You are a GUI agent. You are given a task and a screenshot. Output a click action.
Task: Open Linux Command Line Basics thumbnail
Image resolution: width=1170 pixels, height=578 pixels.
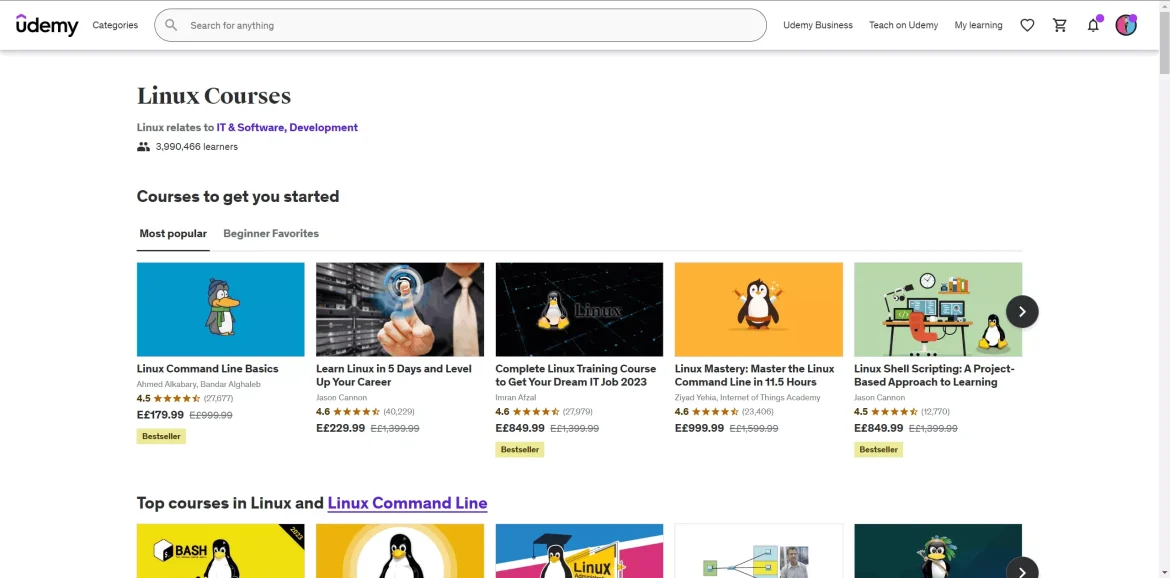pyautogui.click(x=220, y=309)
